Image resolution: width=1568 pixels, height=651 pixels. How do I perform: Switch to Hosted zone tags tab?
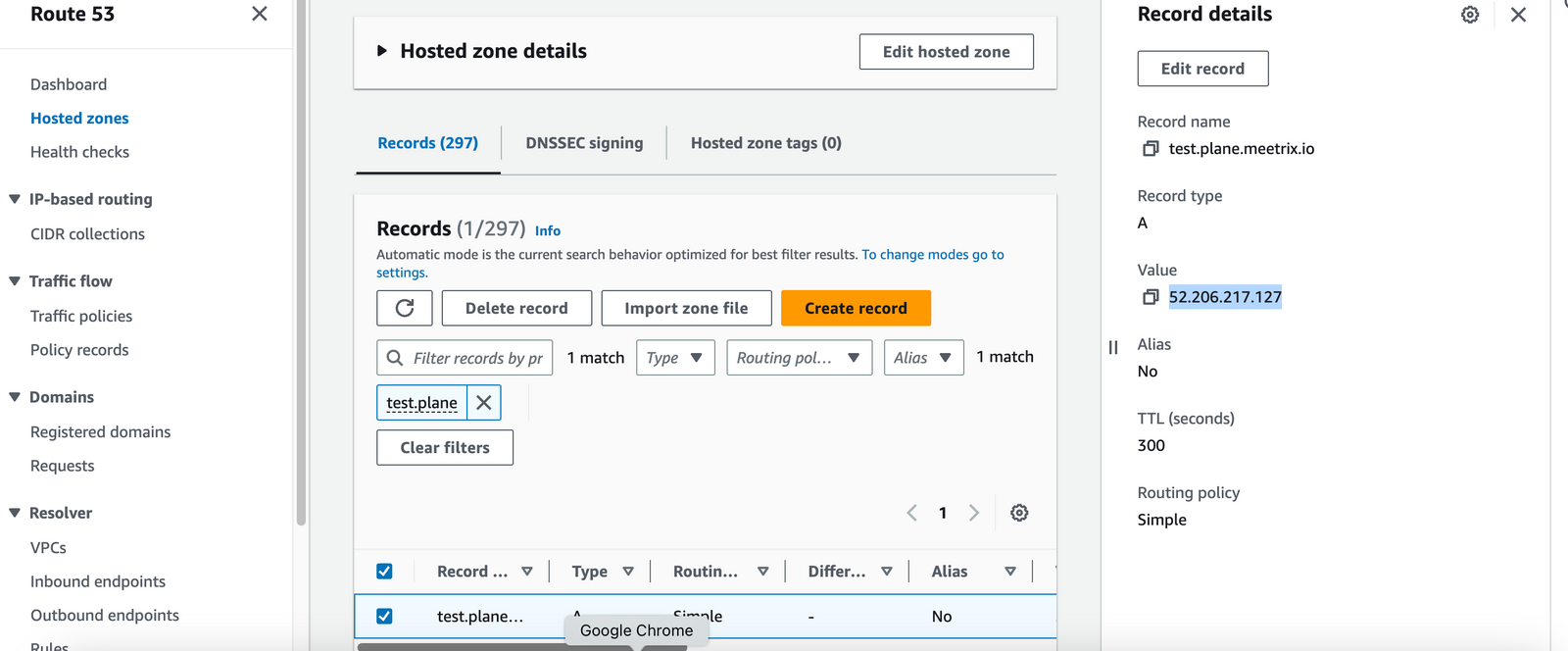(x=765, y=143)
